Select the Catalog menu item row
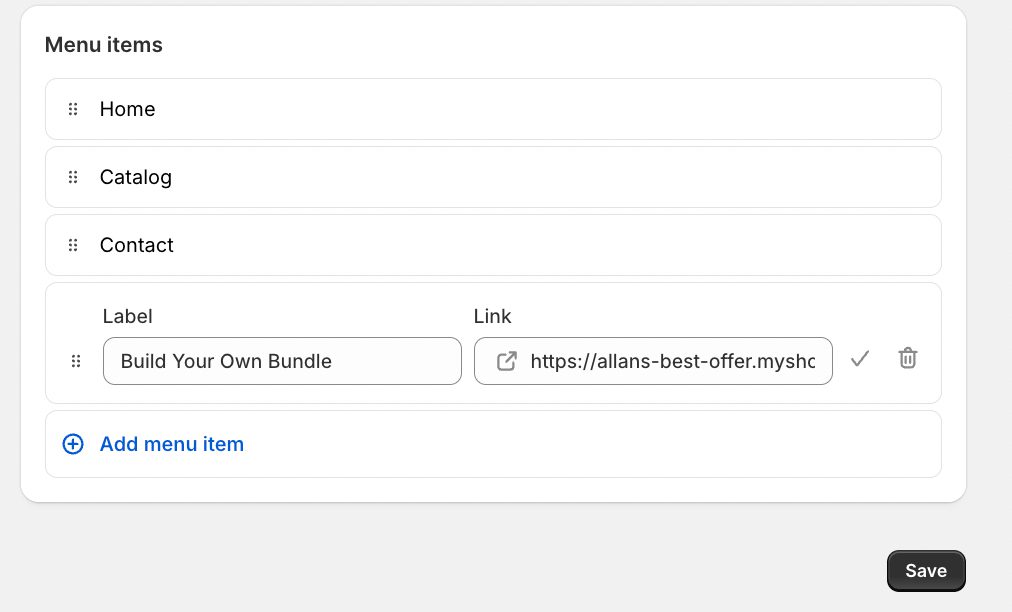The height and width of the screenshot is (612, 1012). tap(500, 177)
